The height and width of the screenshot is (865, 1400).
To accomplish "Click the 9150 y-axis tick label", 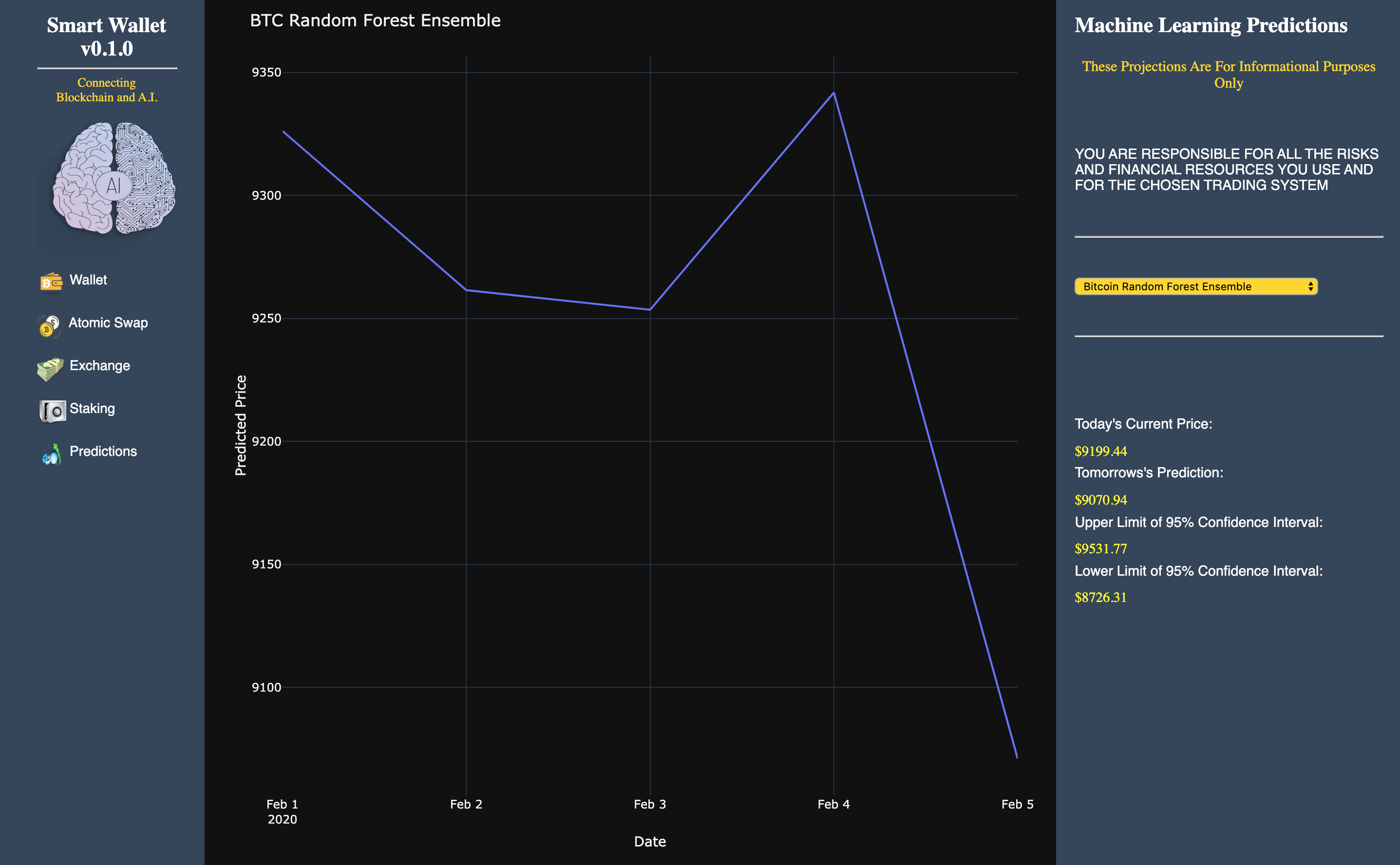I will pos(266,564).
